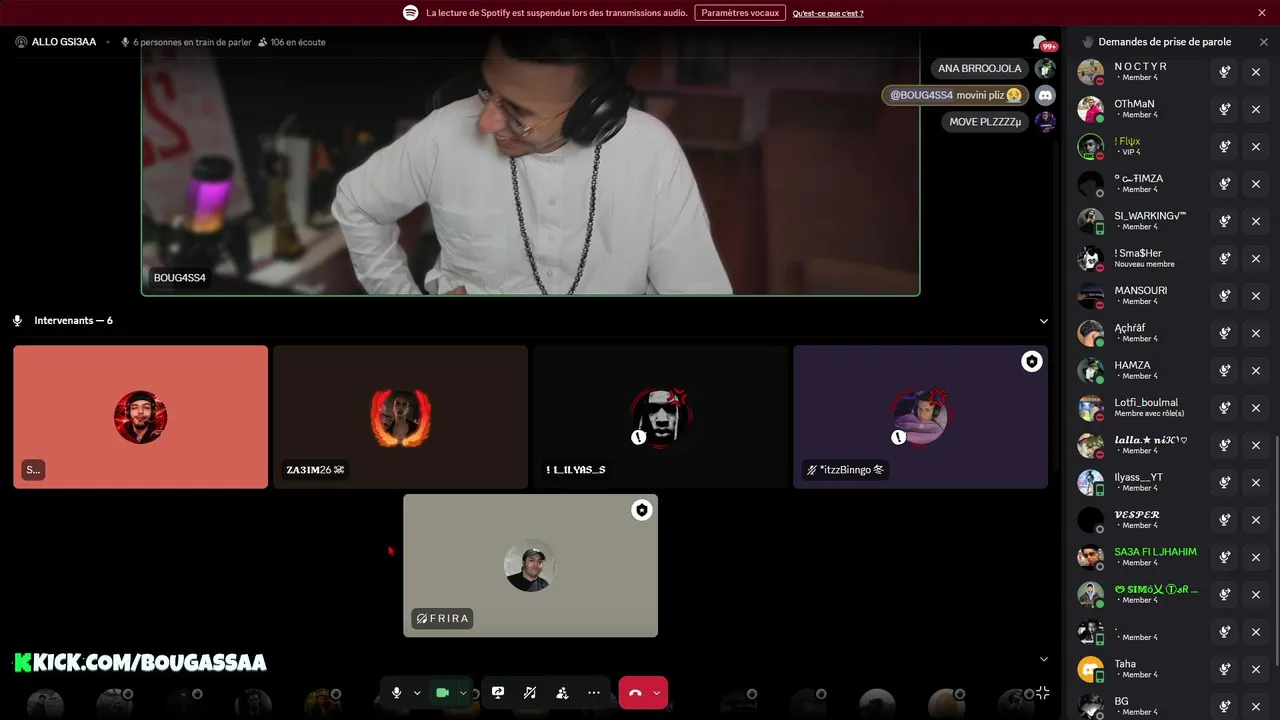Screen dimensions: 1280x720
Task: Open Qu'est-ce que c'est ? link
Action: tap(828, 13)
